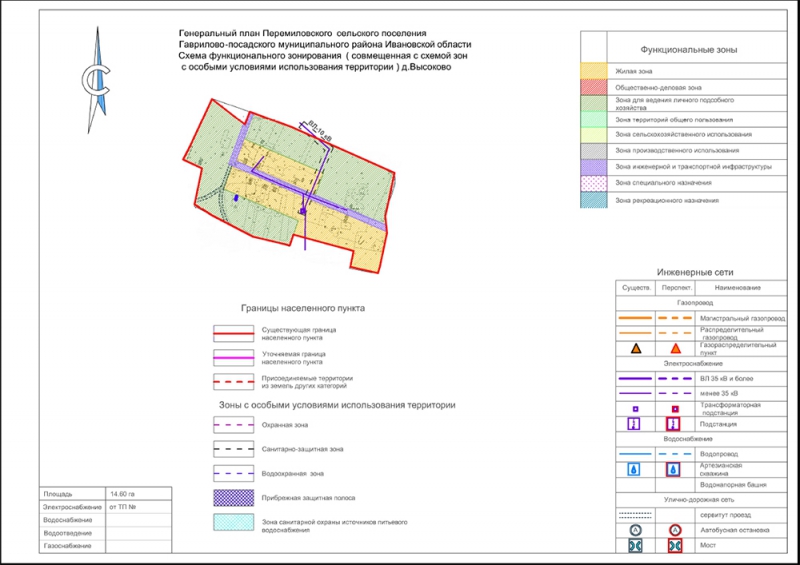This screenshot has width=800, height=565.
Task: Click Присоединяемые территории red dashed sample
Action: 233,382
